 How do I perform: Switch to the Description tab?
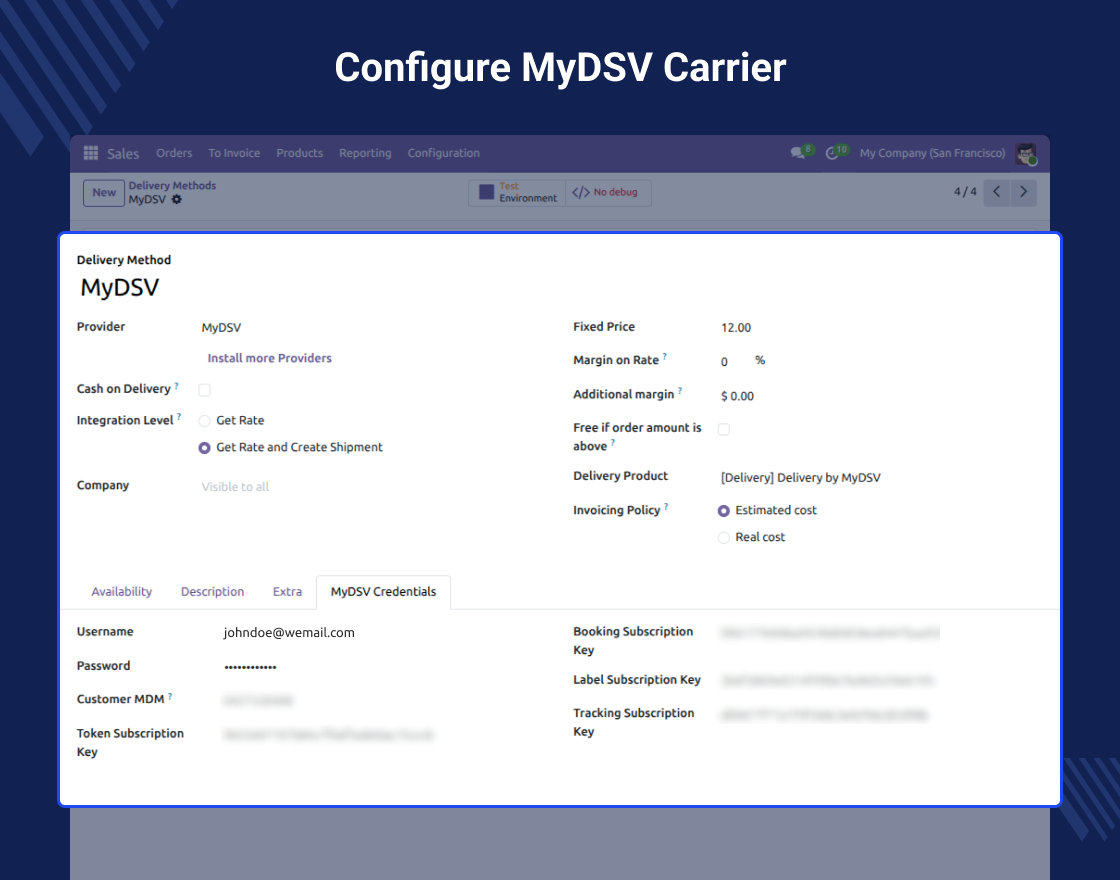pos(212,591)
